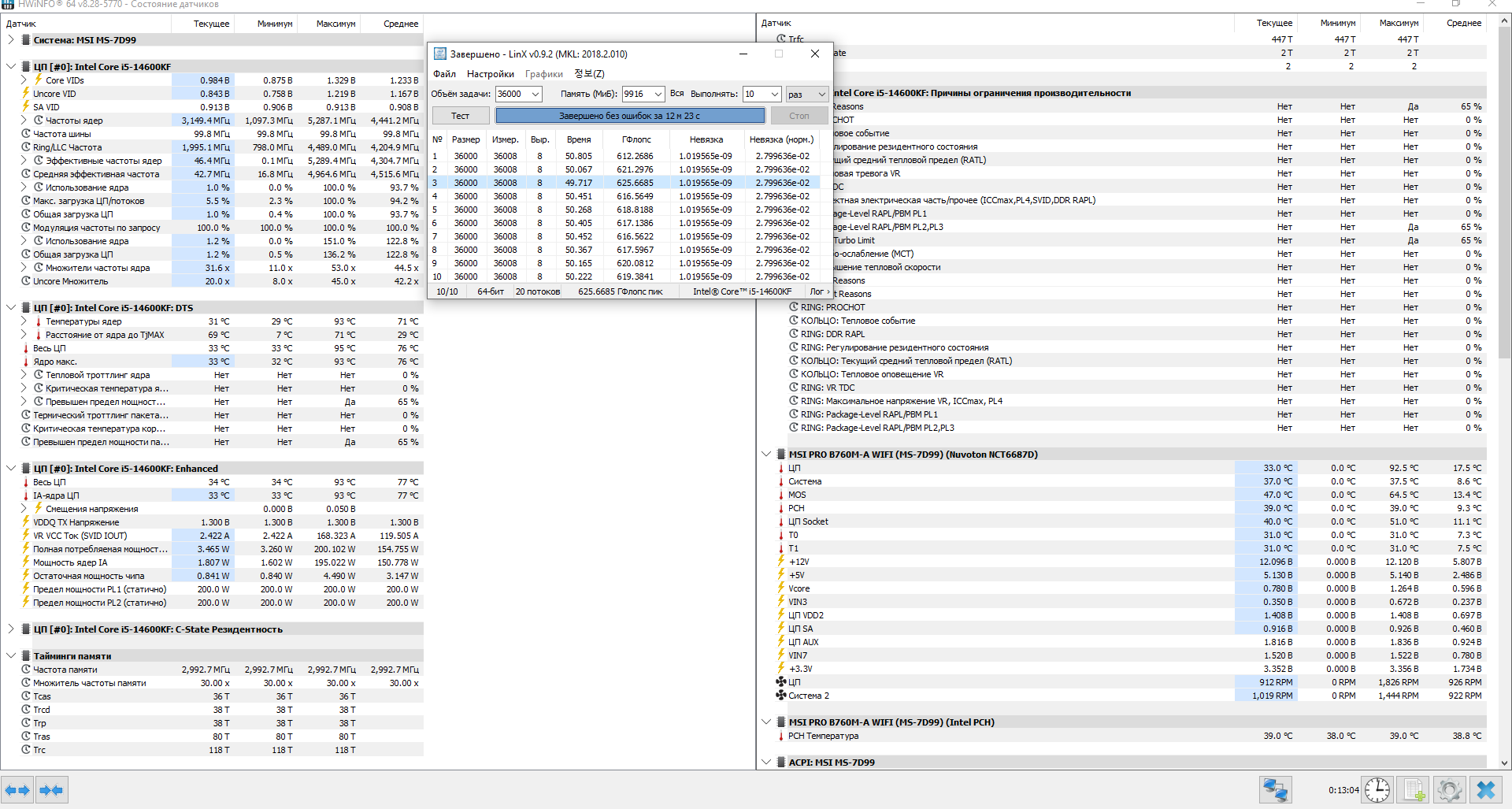The height and width of the screenshot is (809, 1512).
Task: Open the Объём задачи 36000 dropdown
Action: coord(535,94)
